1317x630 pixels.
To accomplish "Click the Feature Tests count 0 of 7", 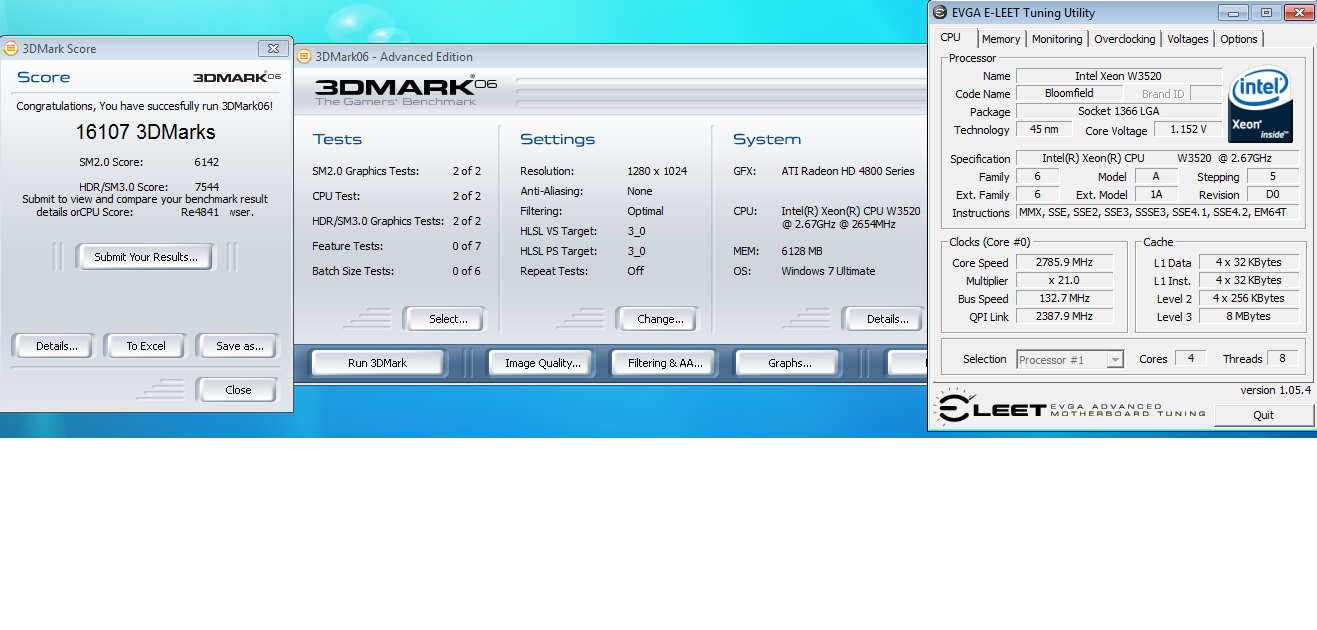I will pyautogui.click(x=466, y=246).
